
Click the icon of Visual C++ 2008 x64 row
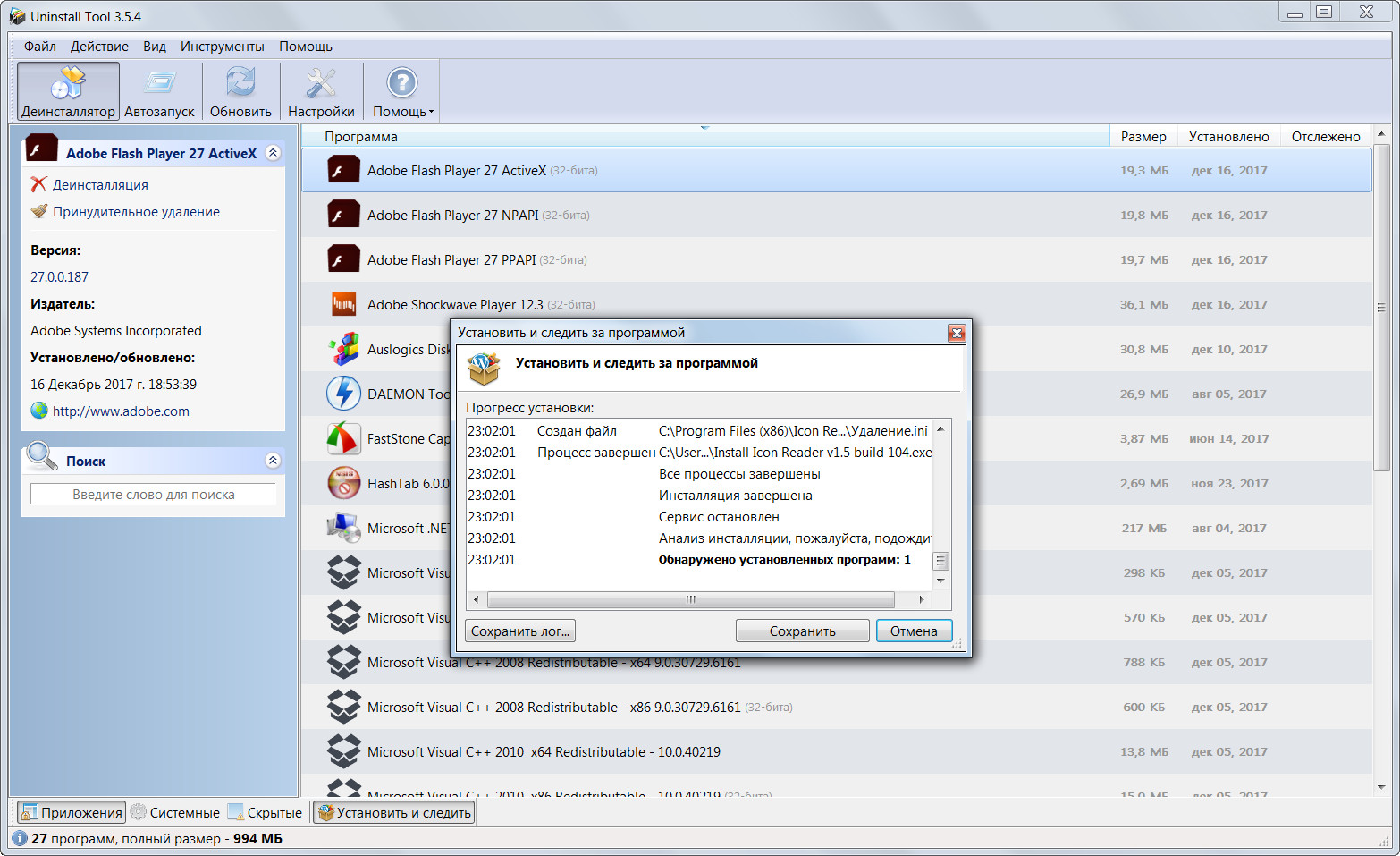tap(343, 662)
